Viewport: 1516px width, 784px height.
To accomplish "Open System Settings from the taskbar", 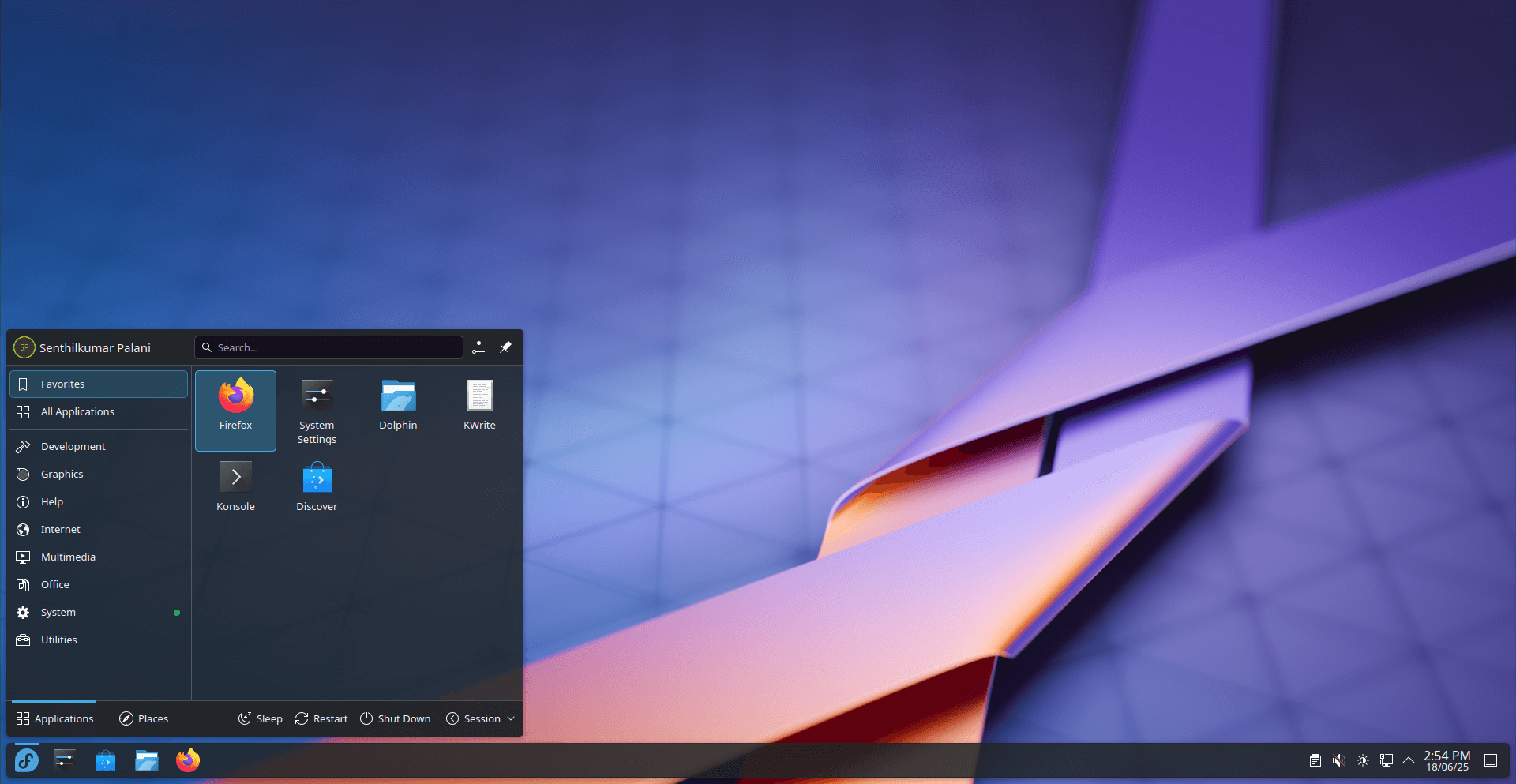I will (x=65, y=760).
